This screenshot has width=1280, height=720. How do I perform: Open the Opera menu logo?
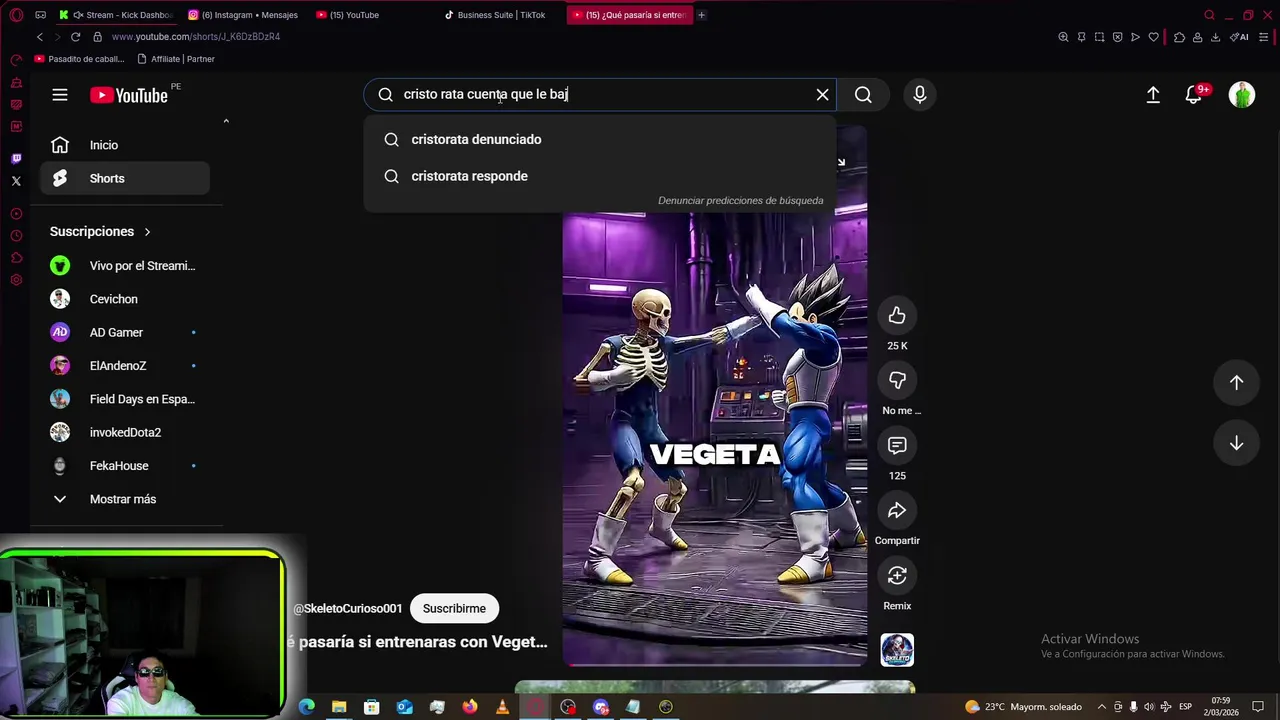pos(16,15)
